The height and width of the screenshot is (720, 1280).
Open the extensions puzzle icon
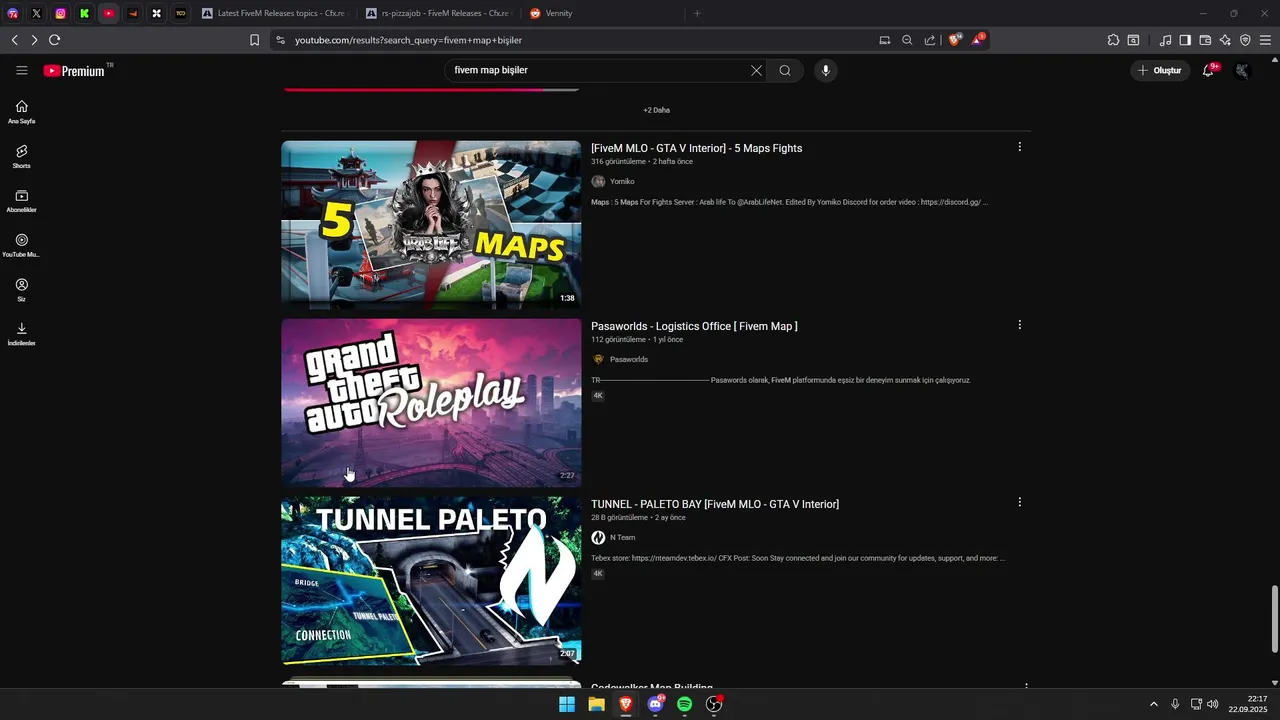coord(1113,40)
